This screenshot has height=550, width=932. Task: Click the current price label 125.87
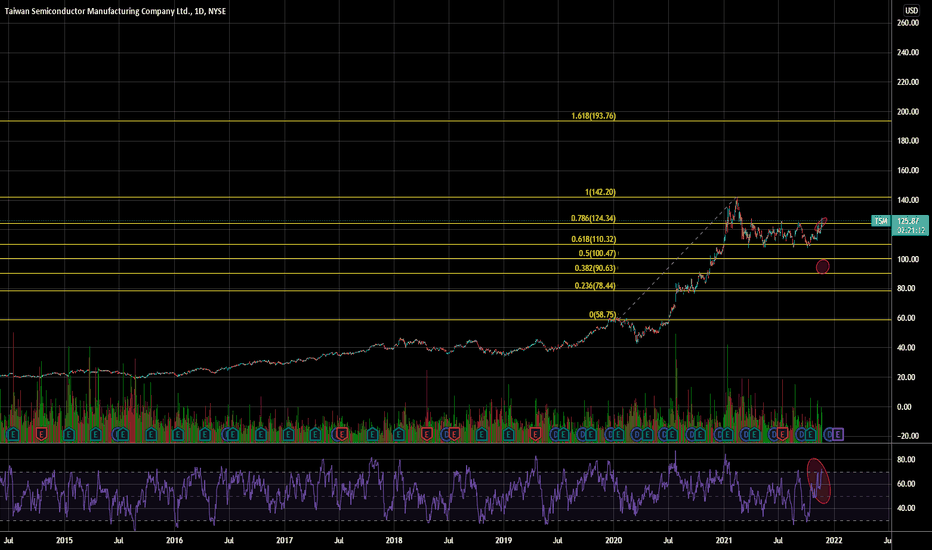coord(909,221)
